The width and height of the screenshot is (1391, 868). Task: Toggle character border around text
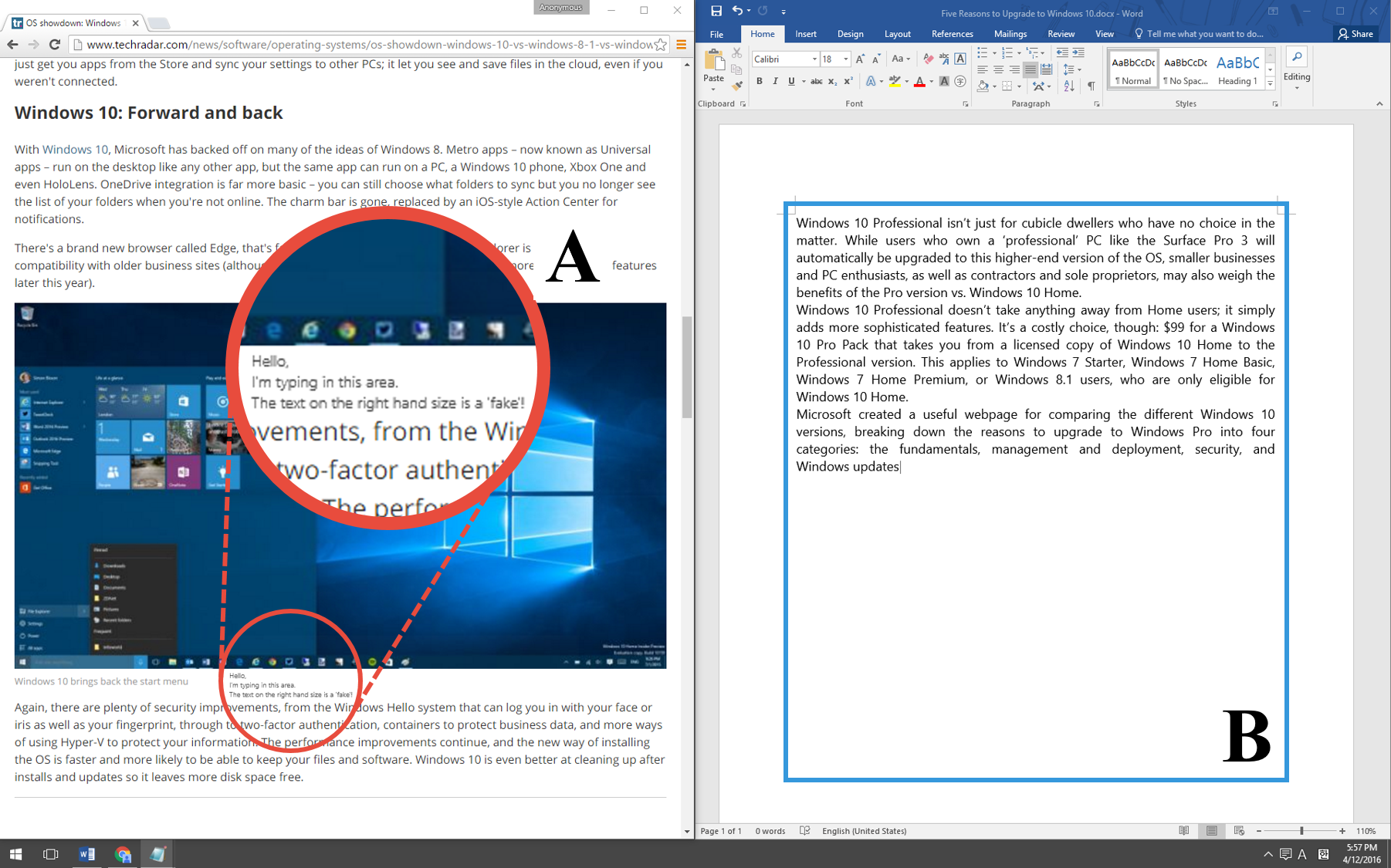960,59
